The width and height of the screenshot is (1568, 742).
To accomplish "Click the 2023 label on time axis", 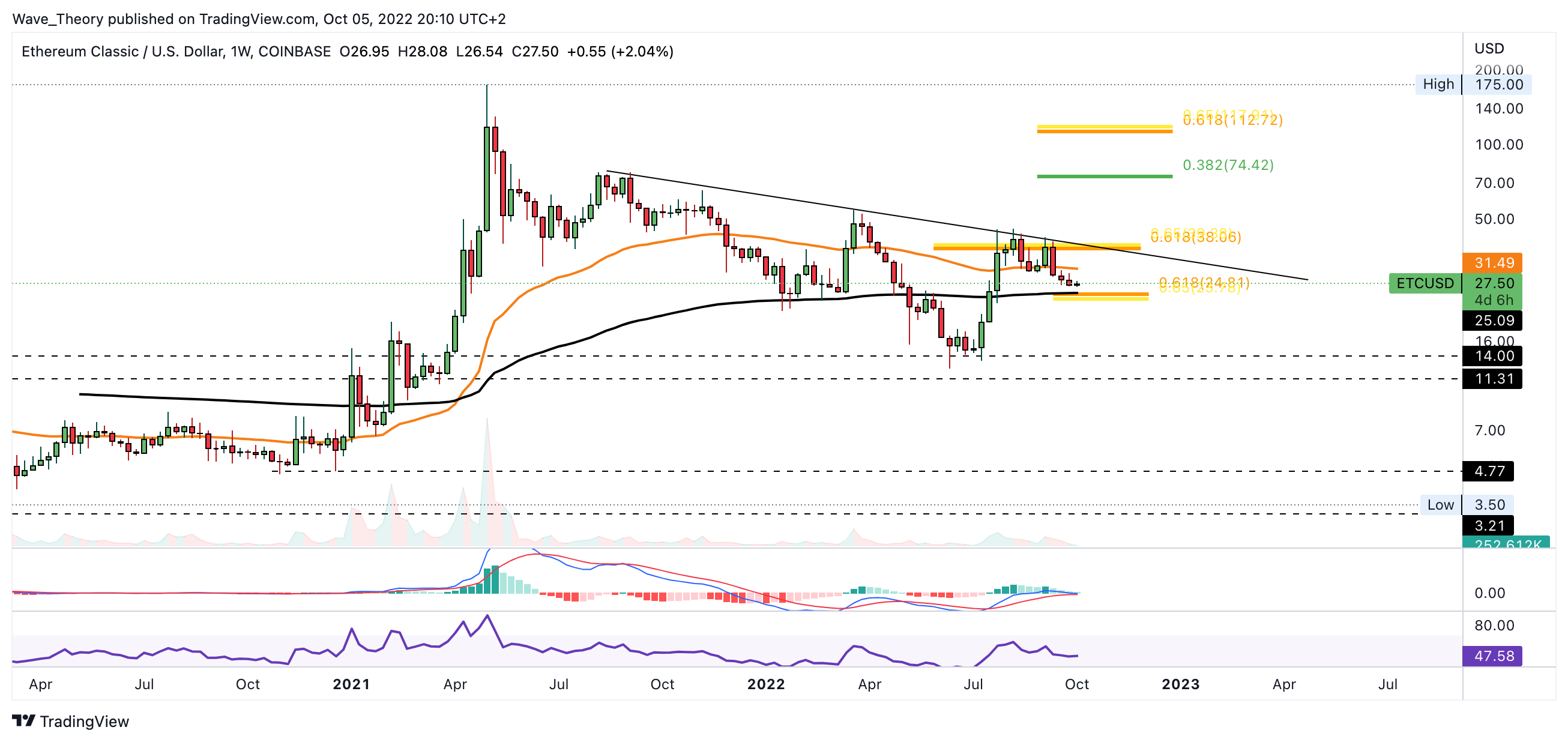I will coord(1180,684).
